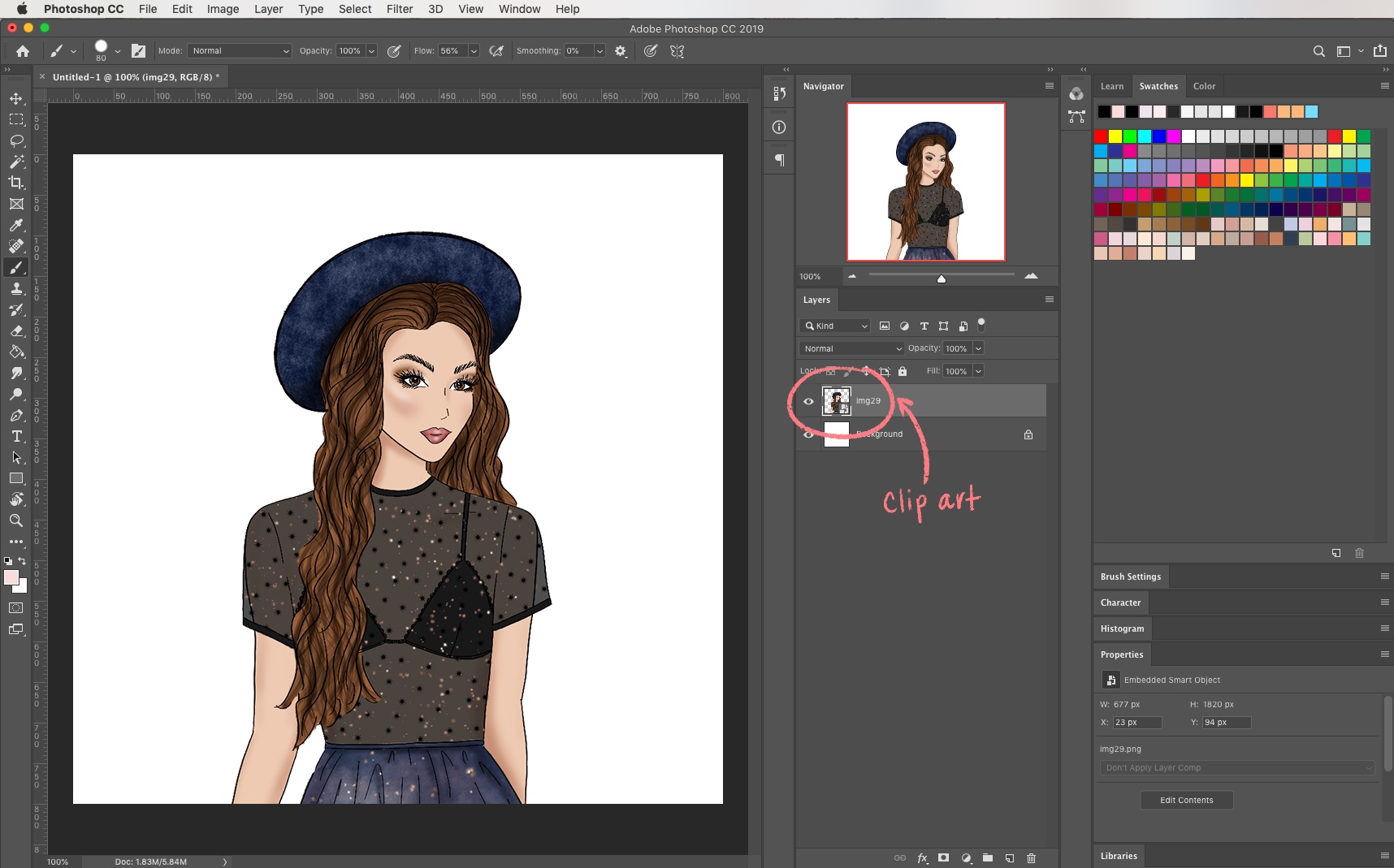Select the img29 layer thumbnail
This screenshot has height=868, width=1394.
[x=837, y=401]
